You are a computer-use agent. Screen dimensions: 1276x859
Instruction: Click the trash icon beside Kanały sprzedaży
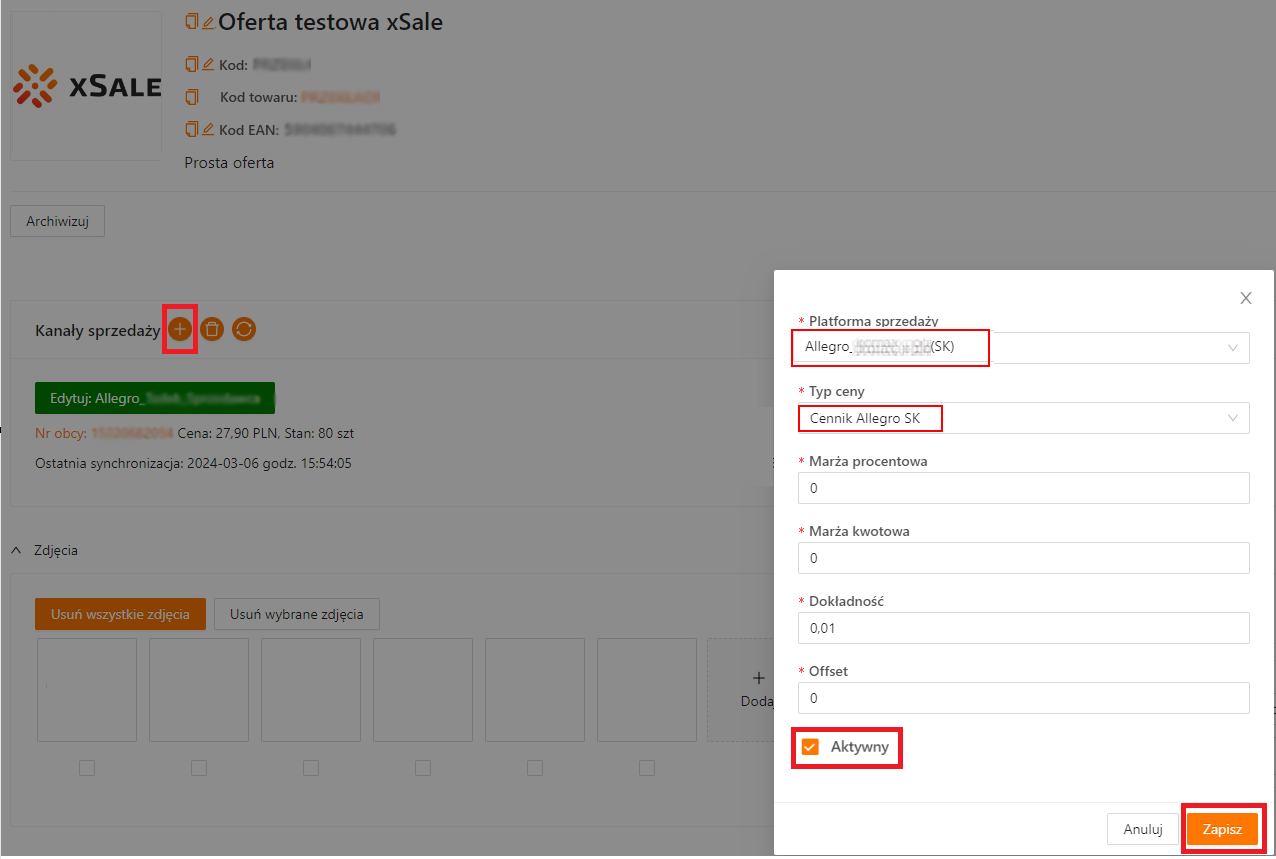pos(212,329)
